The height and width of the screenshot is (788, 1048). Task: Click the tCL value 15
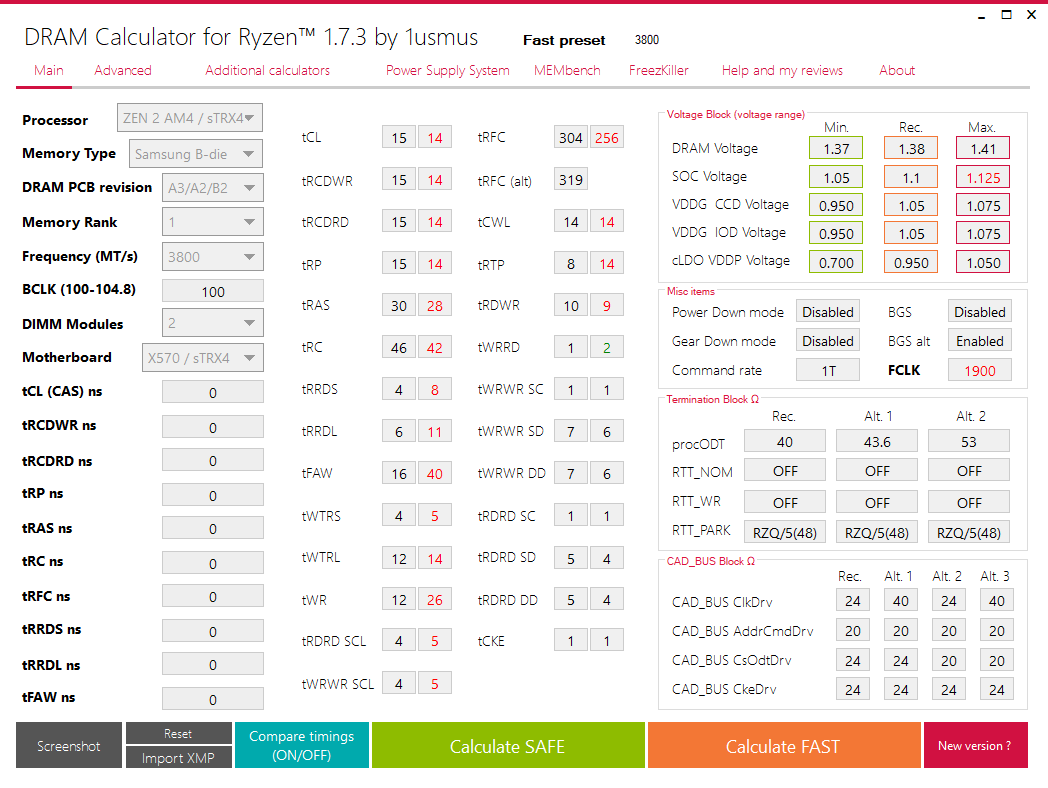(x=399, y=137)
